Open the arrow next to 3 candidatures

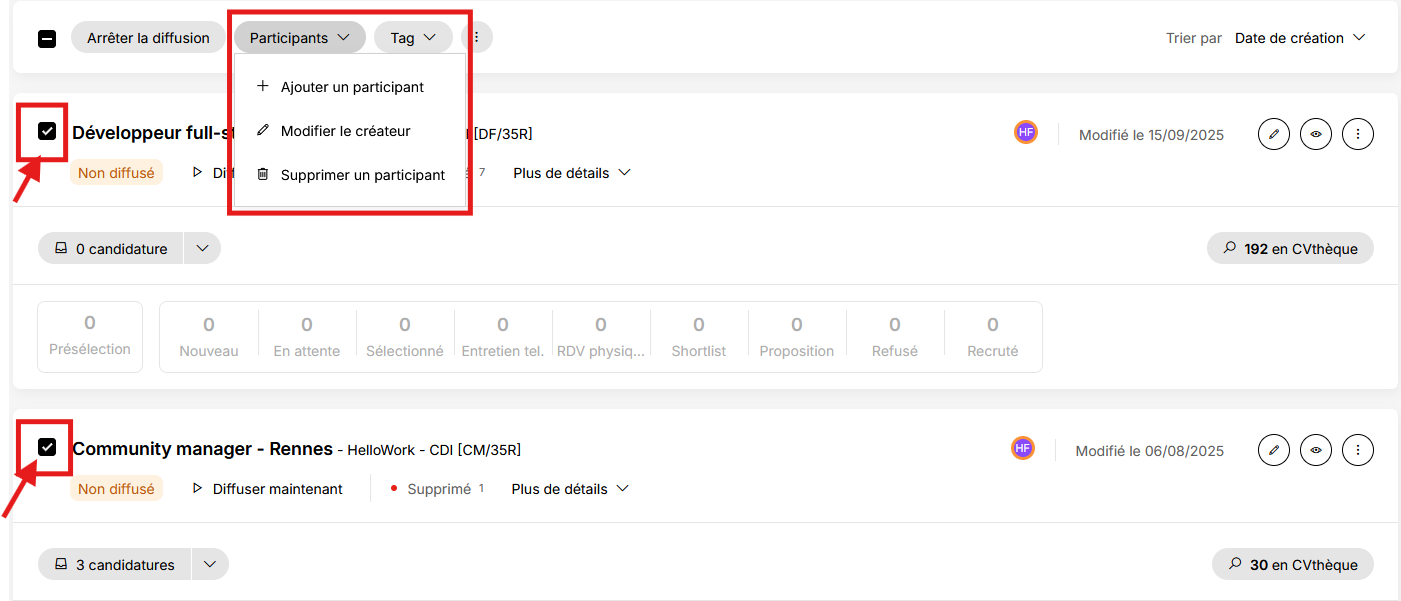pos(210,565)
